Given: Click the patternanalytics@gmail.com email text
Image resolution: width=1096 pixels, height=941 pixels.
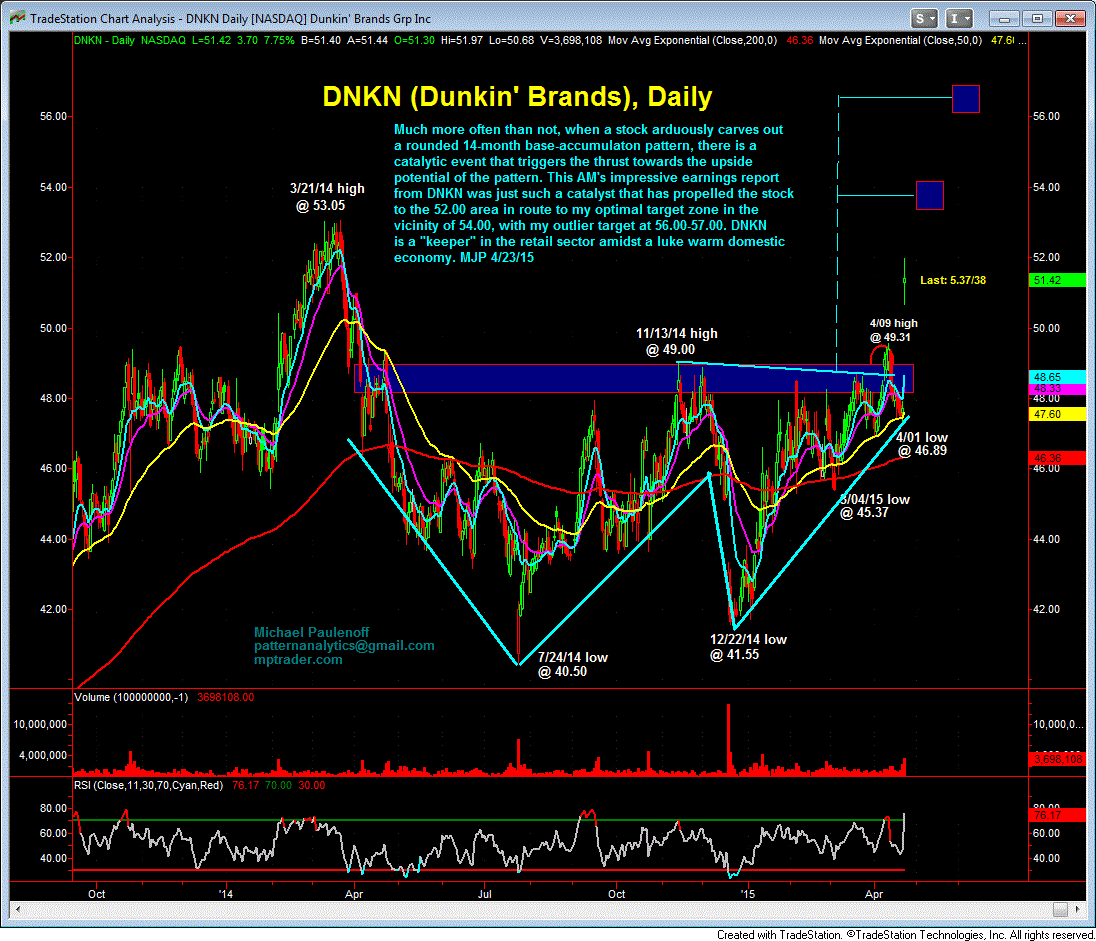Looking at the screenshot, I should click(x=344, y=646).
